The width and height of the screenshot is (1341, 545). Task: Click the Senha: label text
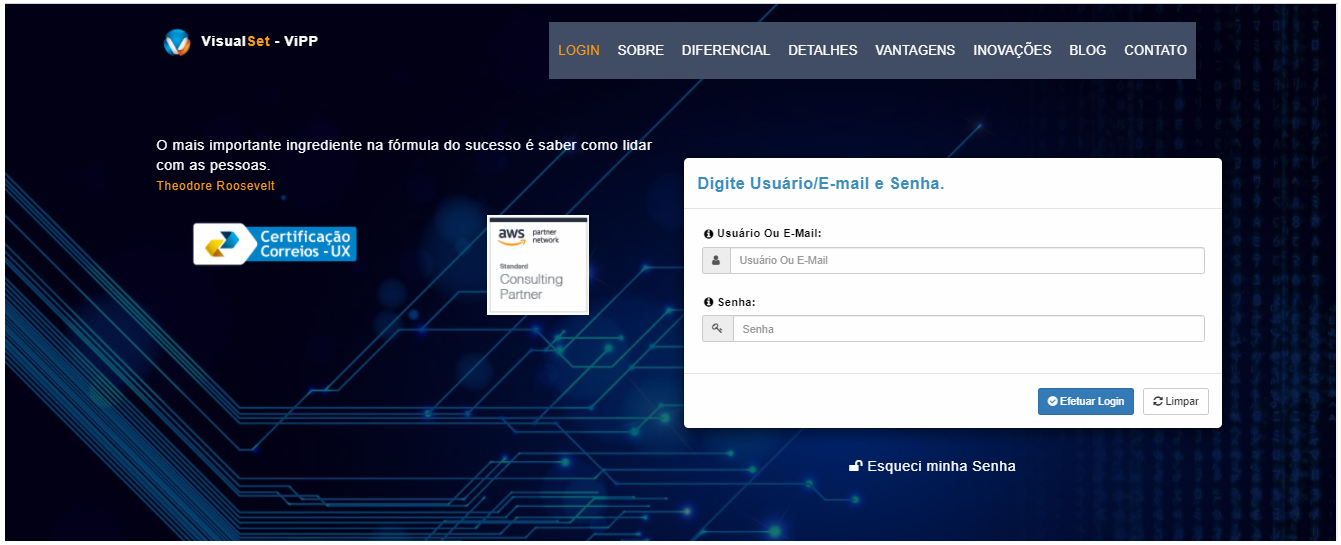(x=736, y=302)
